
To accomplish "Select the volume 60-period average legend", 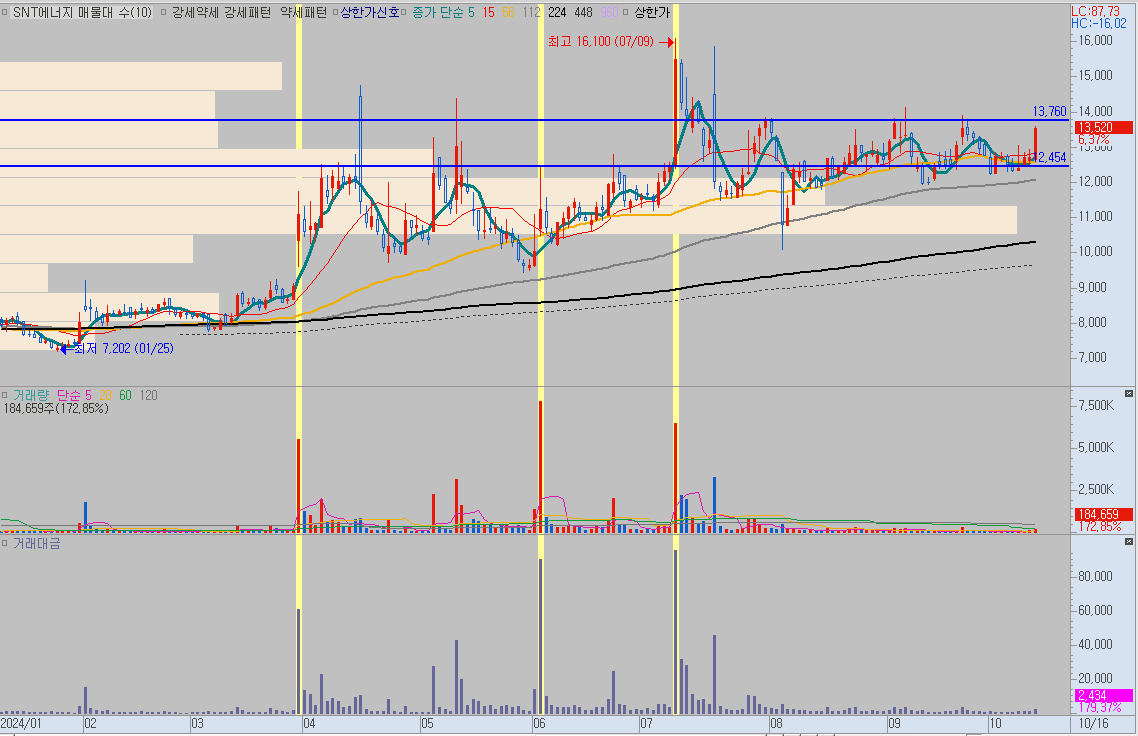I will [126, 396].
